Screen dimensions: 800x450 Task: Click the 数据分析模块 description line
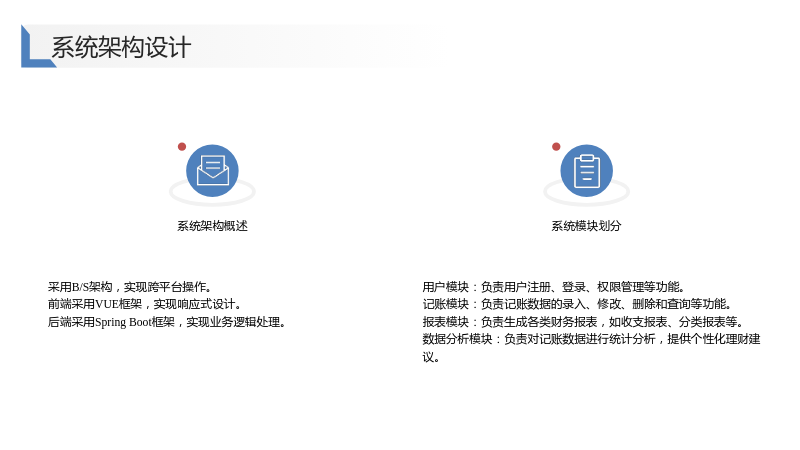click(591, 339)
